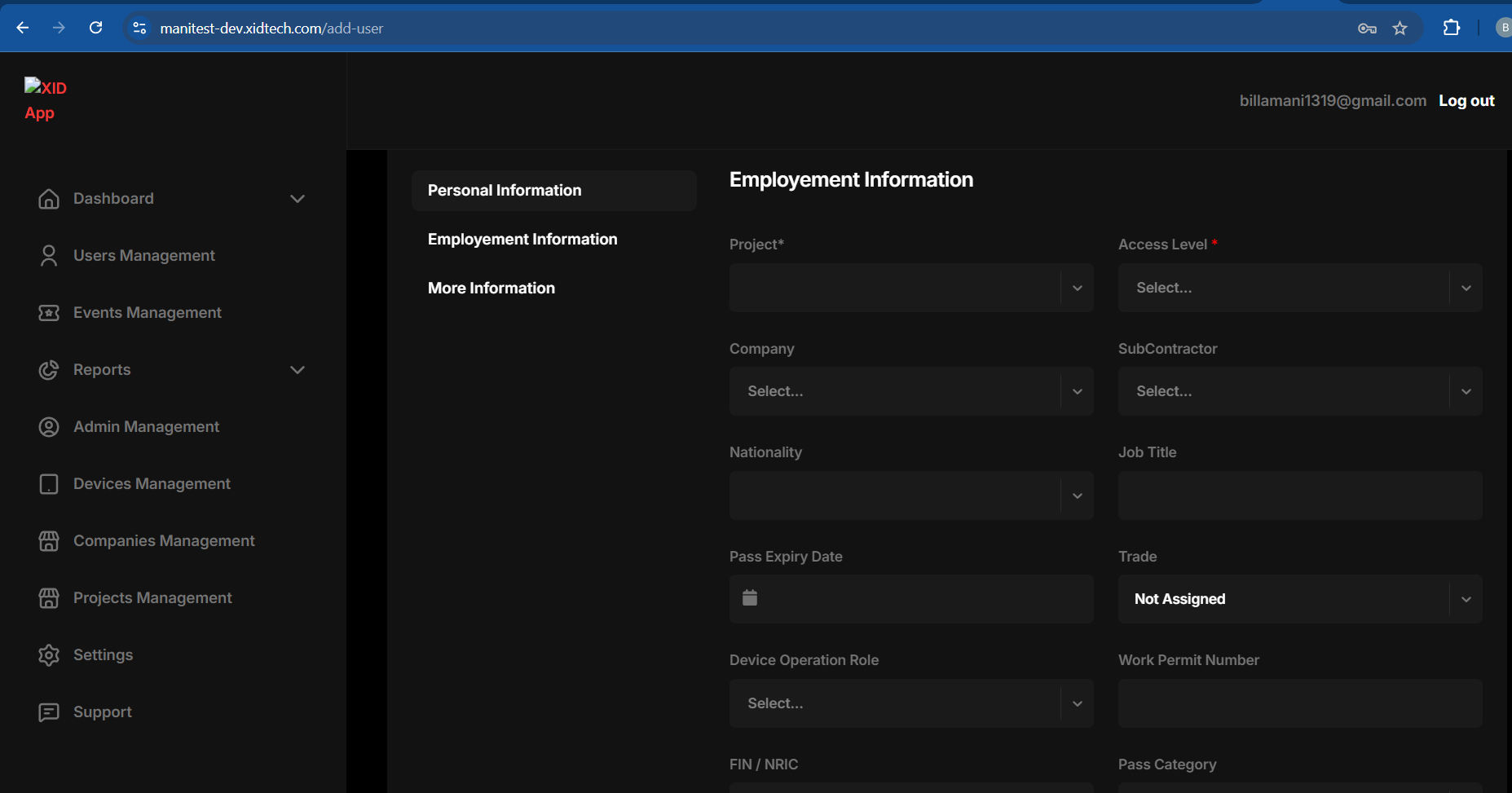Open Projects Management in sidebar
1512x793 pixels.
[152, 598]
